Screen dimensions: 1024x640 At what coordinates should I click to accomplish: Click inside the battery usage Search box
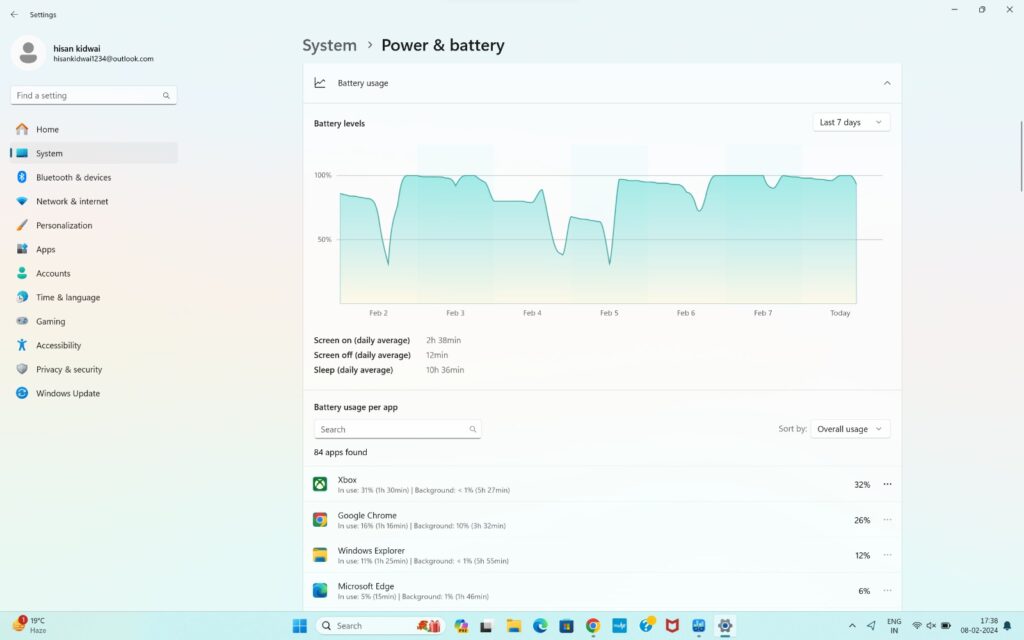[x=397, y=428]
